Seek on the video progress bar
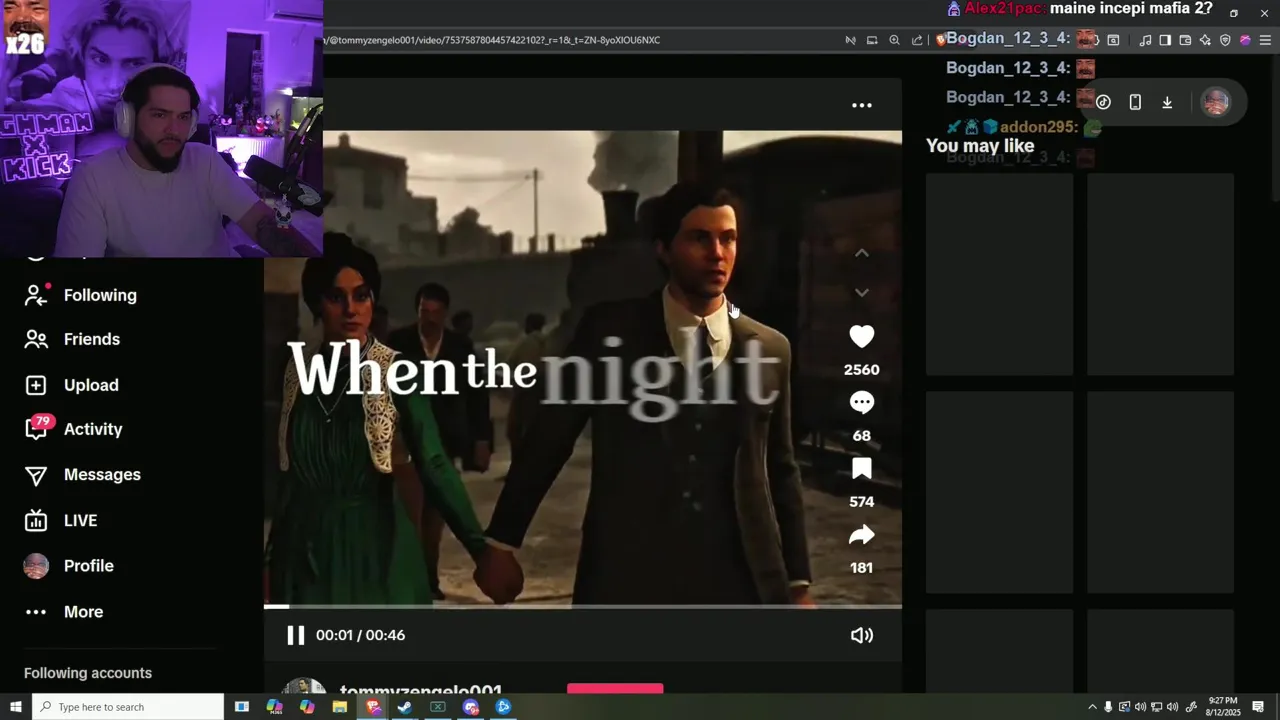Viewport: 1280px width, 720px height. (x=582, y=606)
